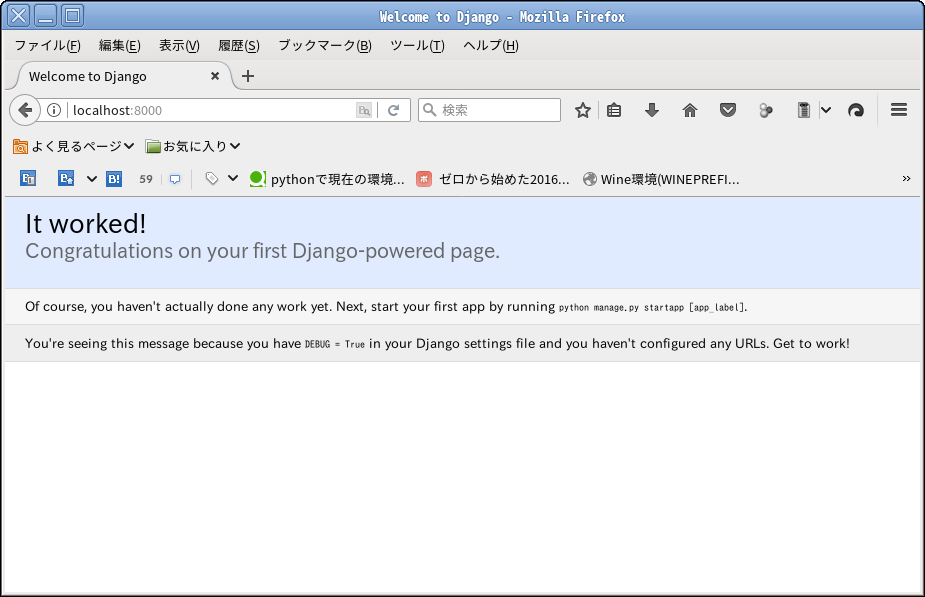
Task: Open the ツール(T) menu
Action: pyautogui.click(x=417, y=45)
